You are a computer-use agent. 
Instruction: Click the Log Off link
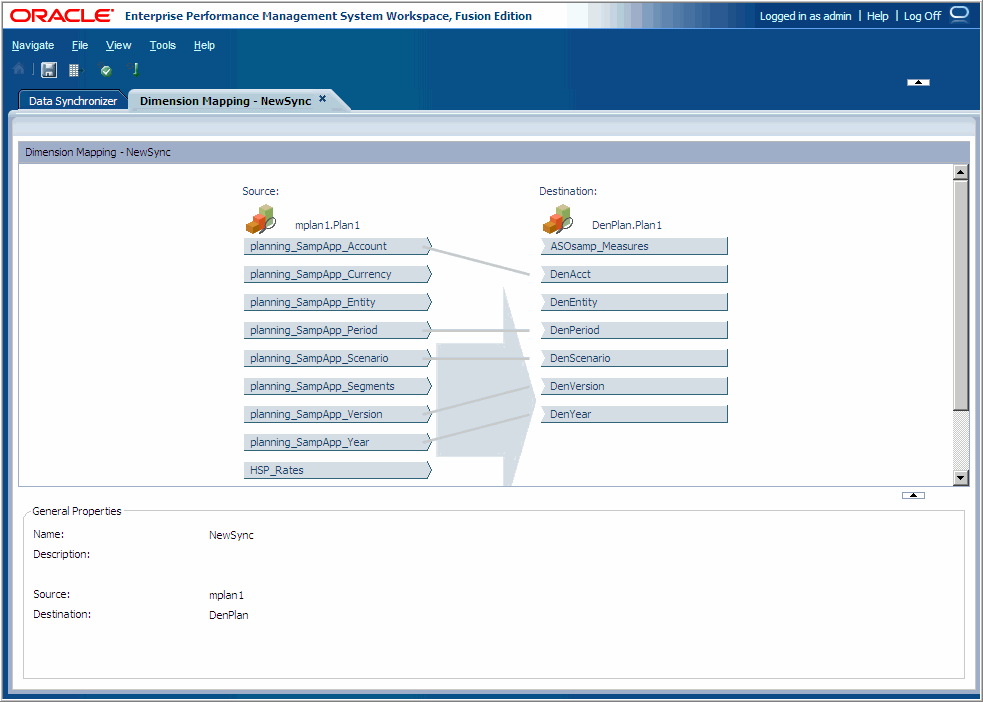[922, 16]
